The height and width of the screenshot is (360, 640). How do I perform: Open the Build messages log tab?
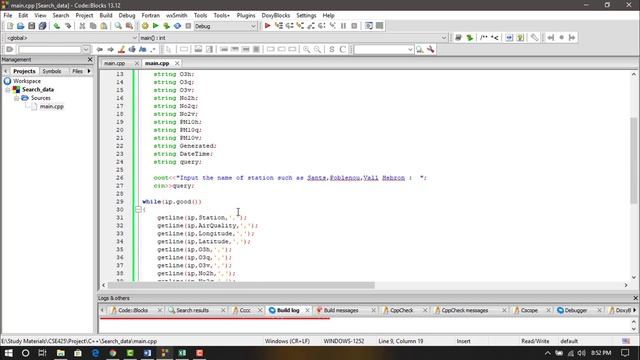[341, 310]
